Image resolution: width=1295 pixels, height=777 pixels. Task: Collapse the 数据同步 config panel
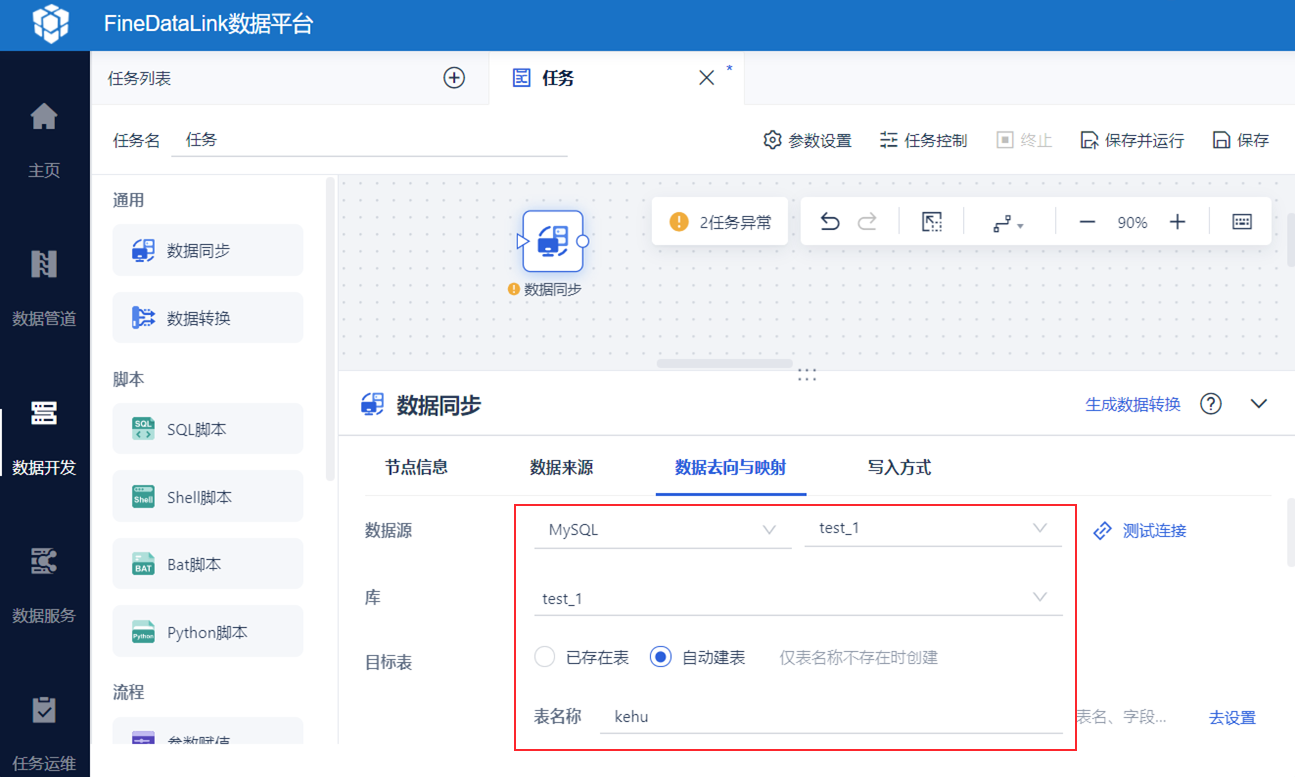pyautogui.click(x=1259, y=404)
